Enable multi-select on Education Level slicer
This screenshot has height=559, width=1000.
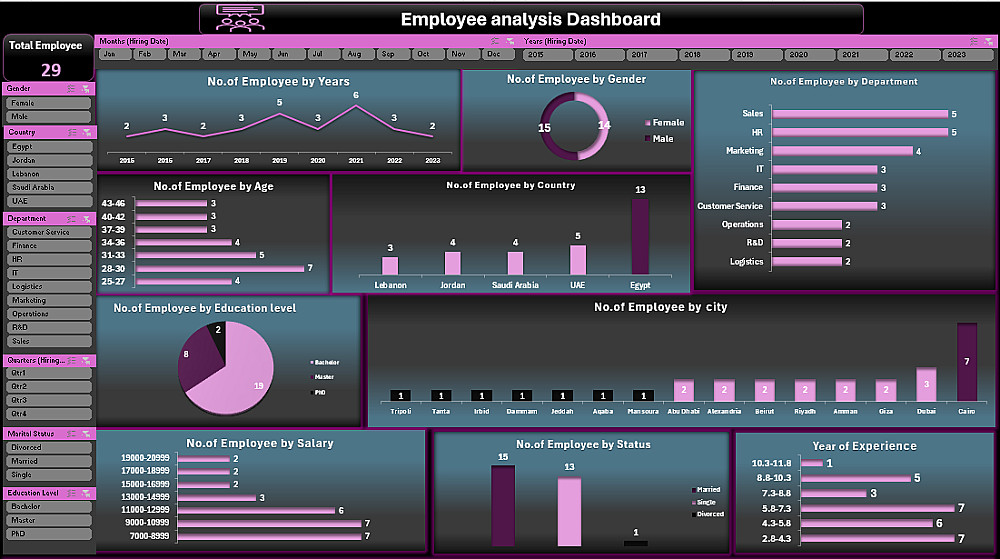pos(71,493)
